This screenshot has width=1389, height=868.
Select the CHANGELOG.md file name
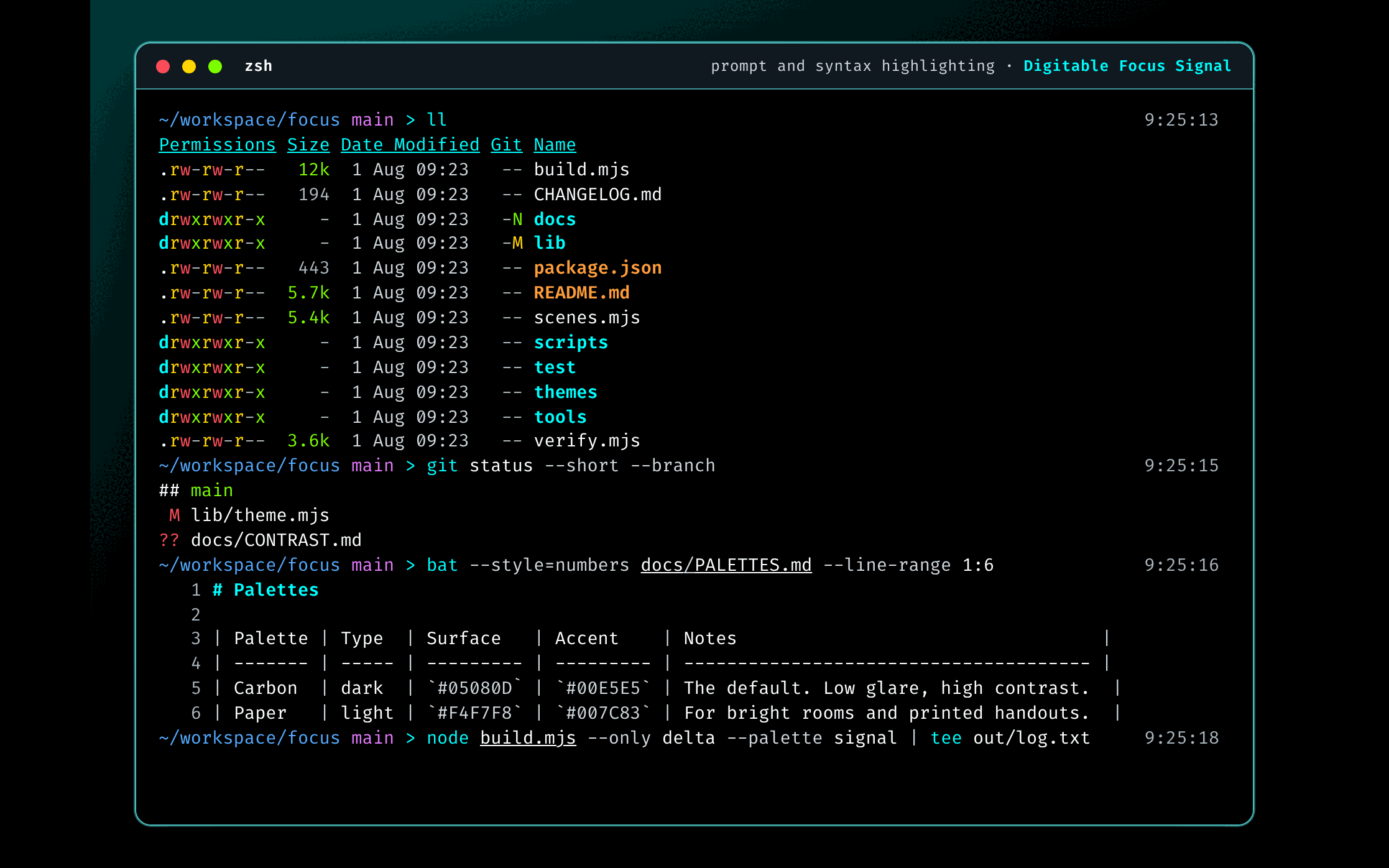pyautogui.click(x=598, y=195)
